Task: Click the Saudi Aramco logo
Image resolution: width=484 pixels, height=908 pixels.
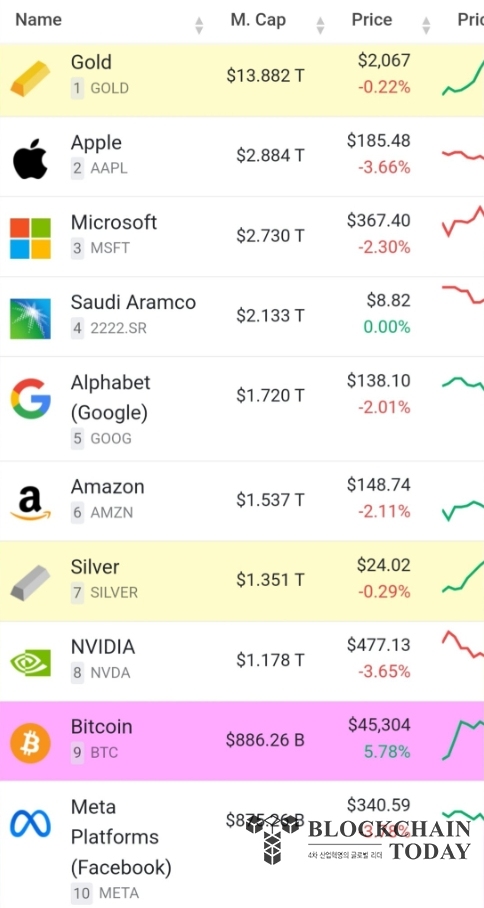Action: coord(30,318)
